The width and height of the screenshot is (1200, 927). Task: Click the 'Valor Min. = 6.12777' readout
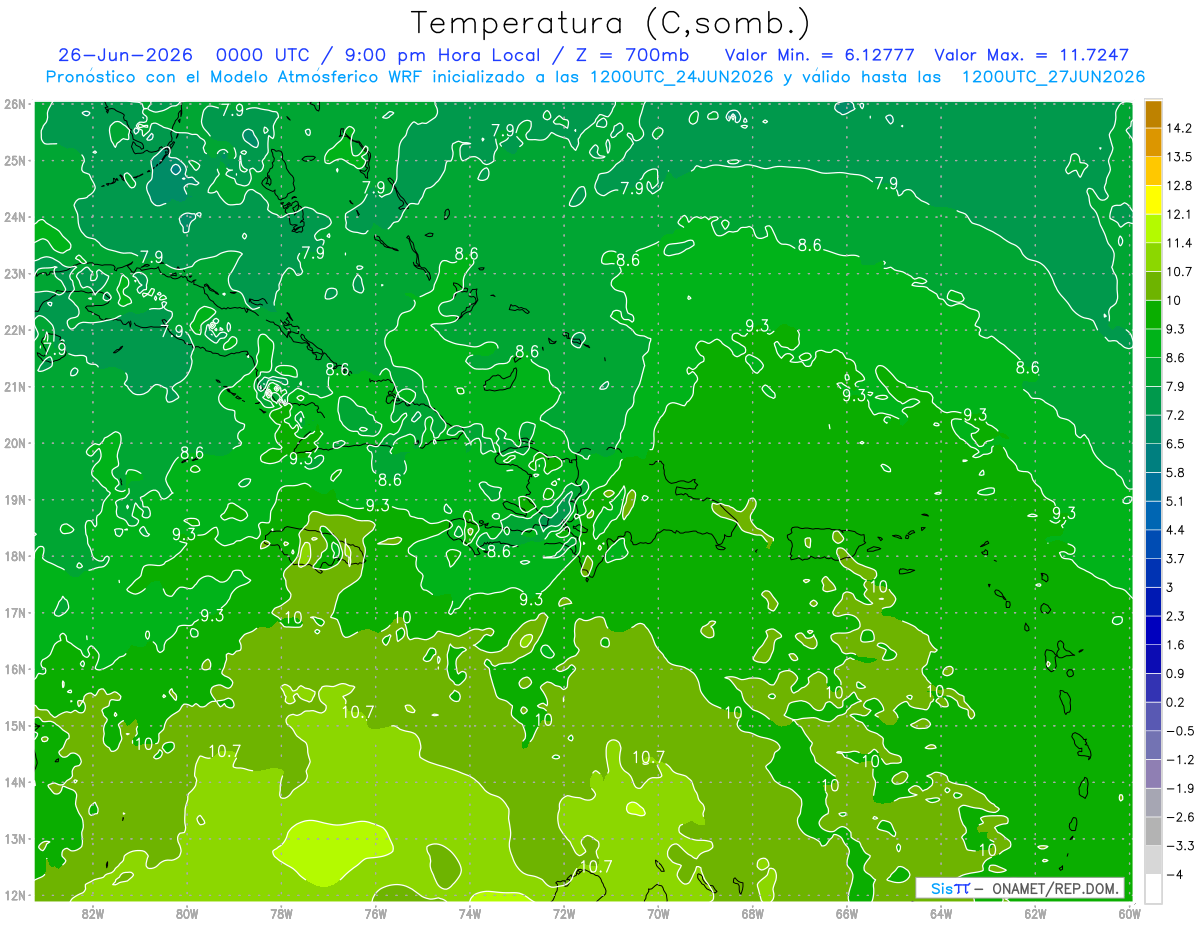[819, 55]
